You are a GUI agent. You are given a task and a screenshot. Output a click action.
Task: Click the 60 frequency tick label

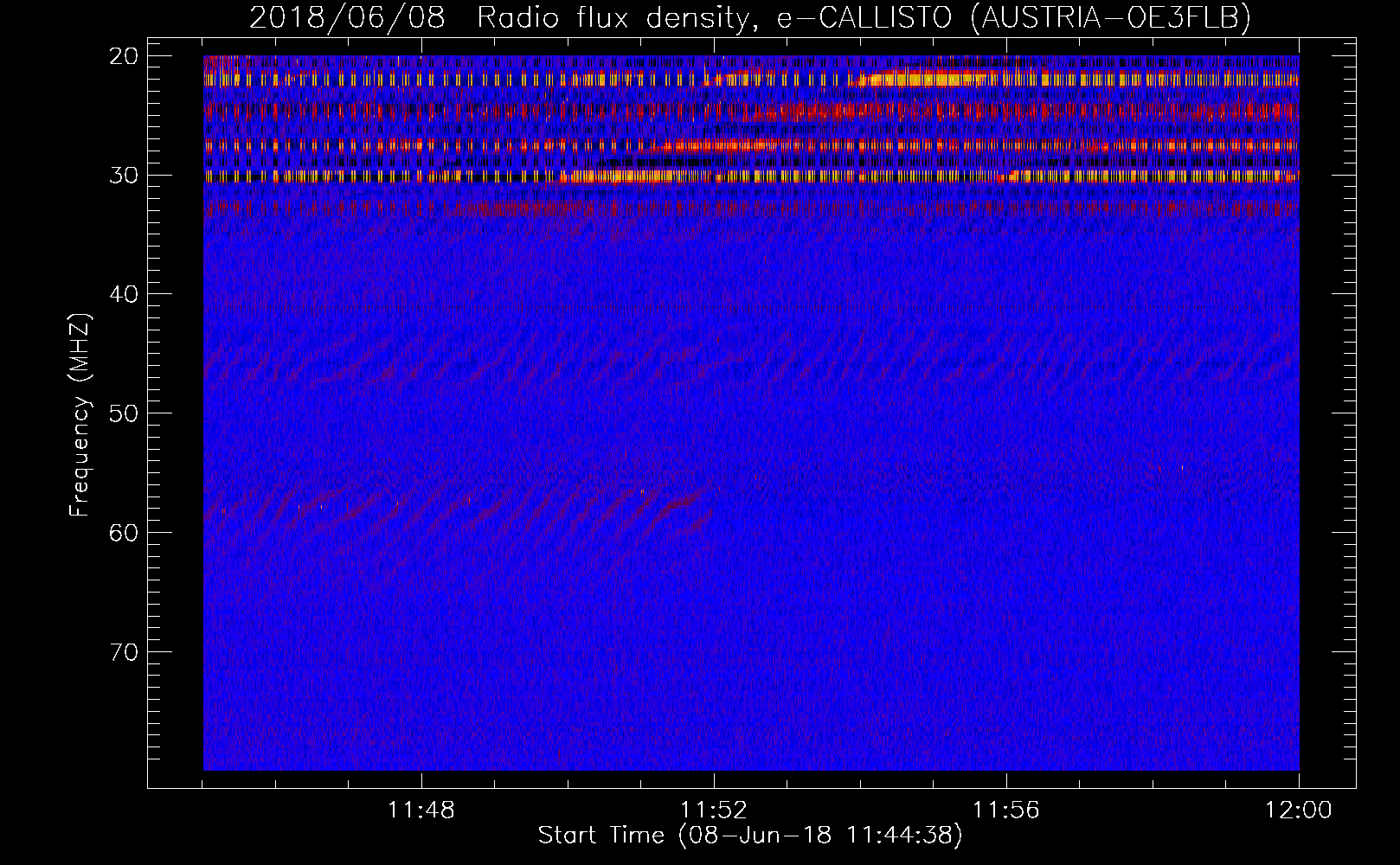tap(125, 533)
